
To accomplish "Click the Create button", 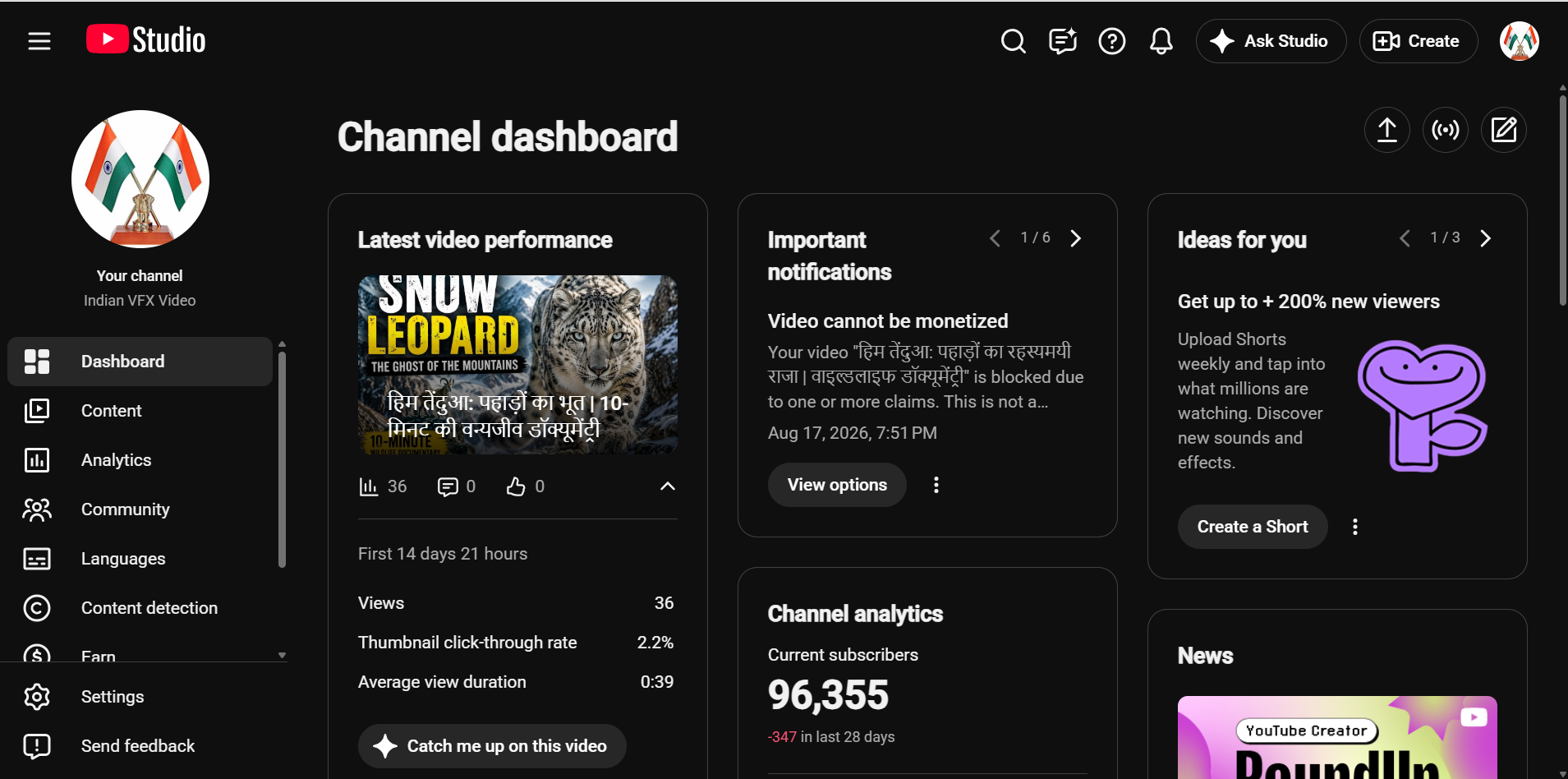I will click(1419, 41).
